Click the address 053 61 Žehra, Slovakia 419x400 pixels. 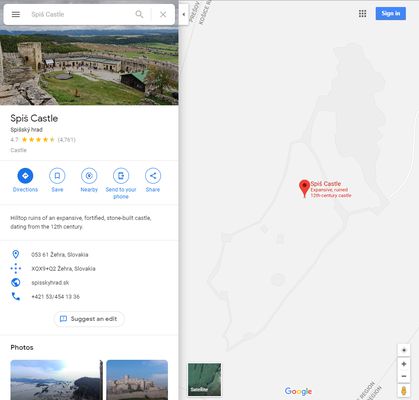pos(60,255)
